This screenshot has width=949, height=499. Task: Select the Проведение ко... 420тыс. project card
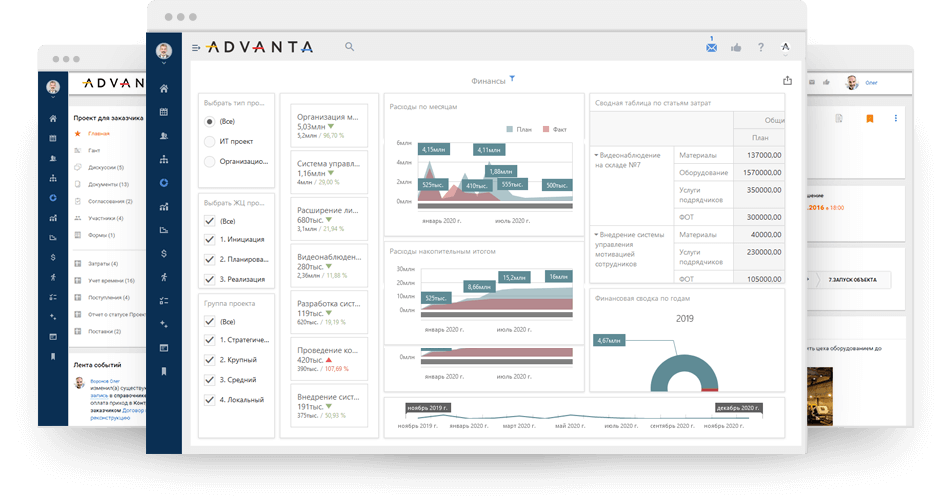pyautogui.click(x=329, y=359)
